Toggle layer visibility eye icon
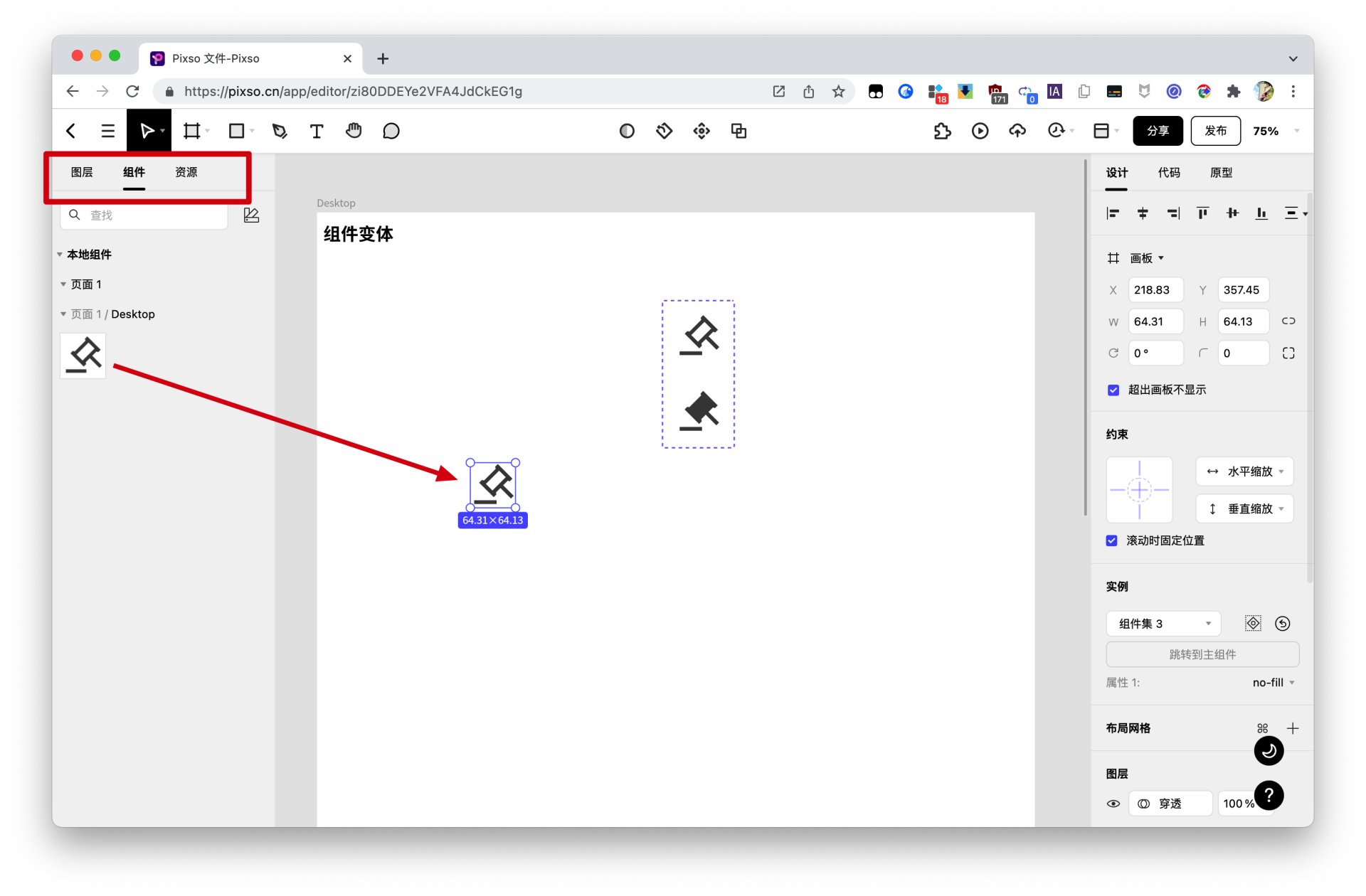1366x896 pixels. click(1113, 804)
